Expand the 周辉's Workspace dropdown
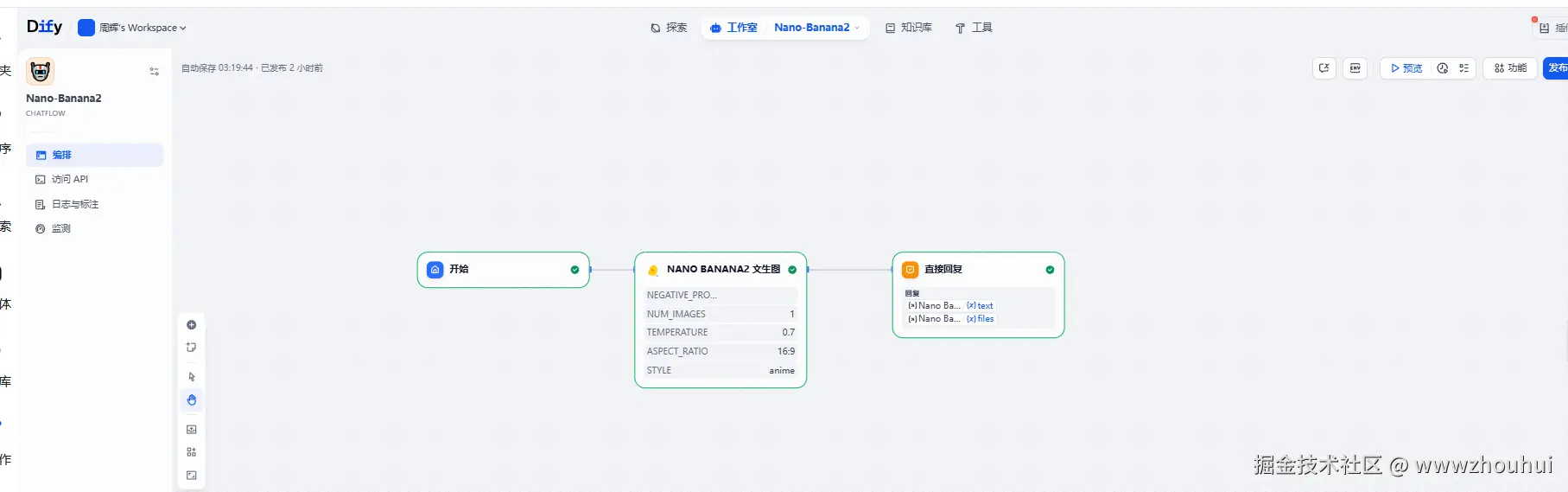 132,28
